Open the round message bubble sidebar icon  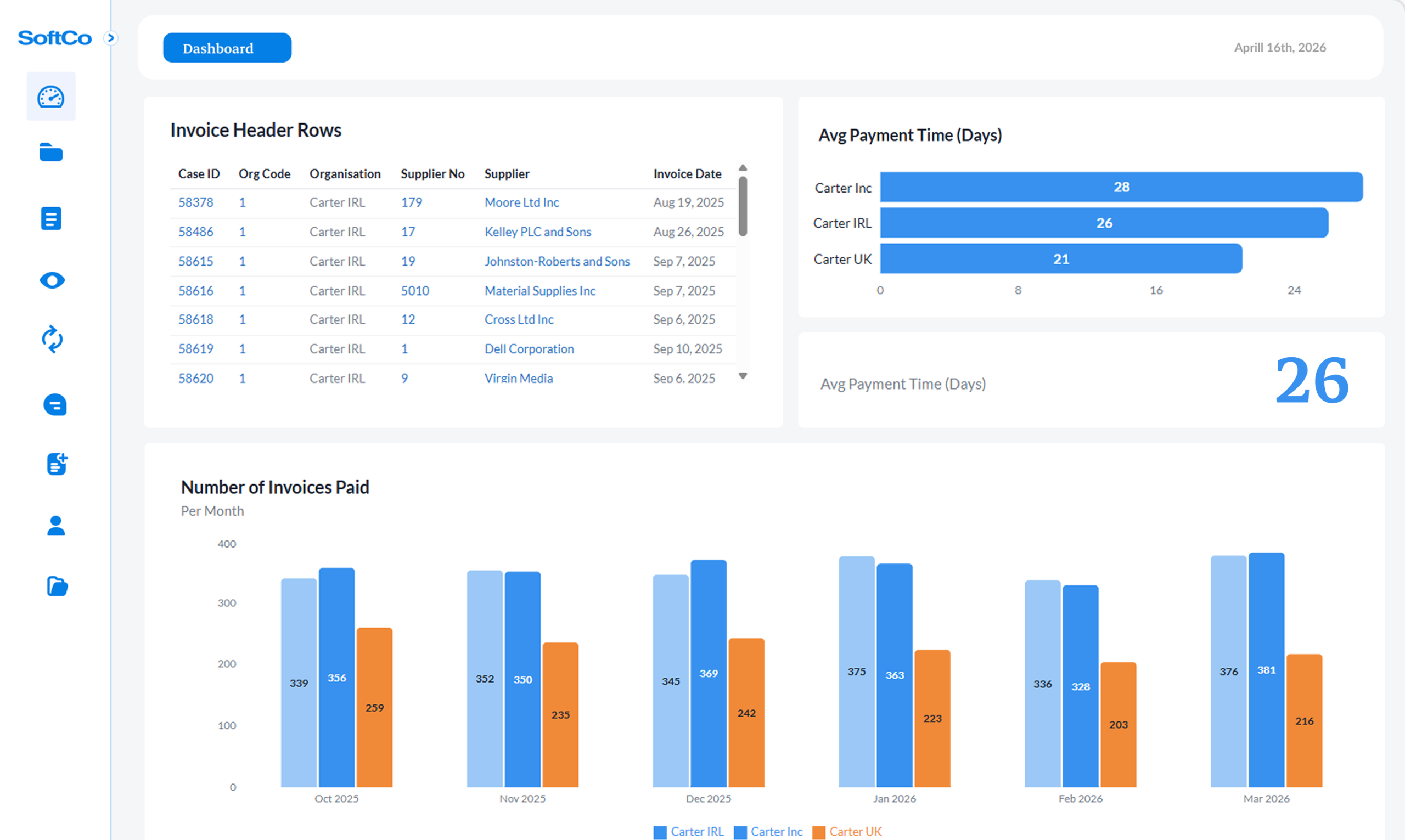[55, 405]
